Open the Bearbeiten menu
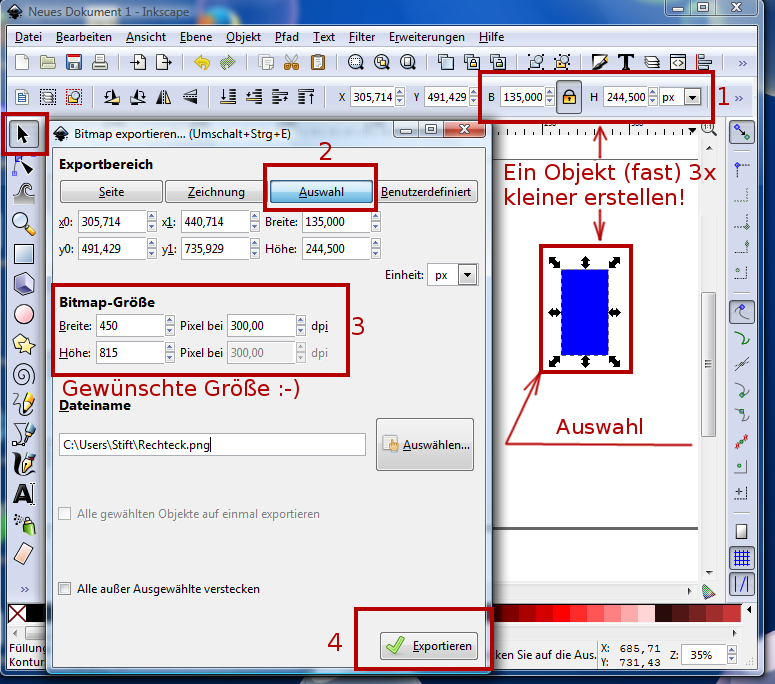The height and width of the screenshot is (684, 775). coord(84,37)
